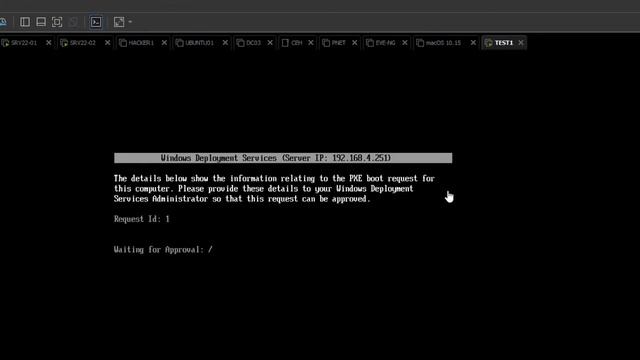
Task: Open the PNET VM tab
Action: tap(338, 43)
